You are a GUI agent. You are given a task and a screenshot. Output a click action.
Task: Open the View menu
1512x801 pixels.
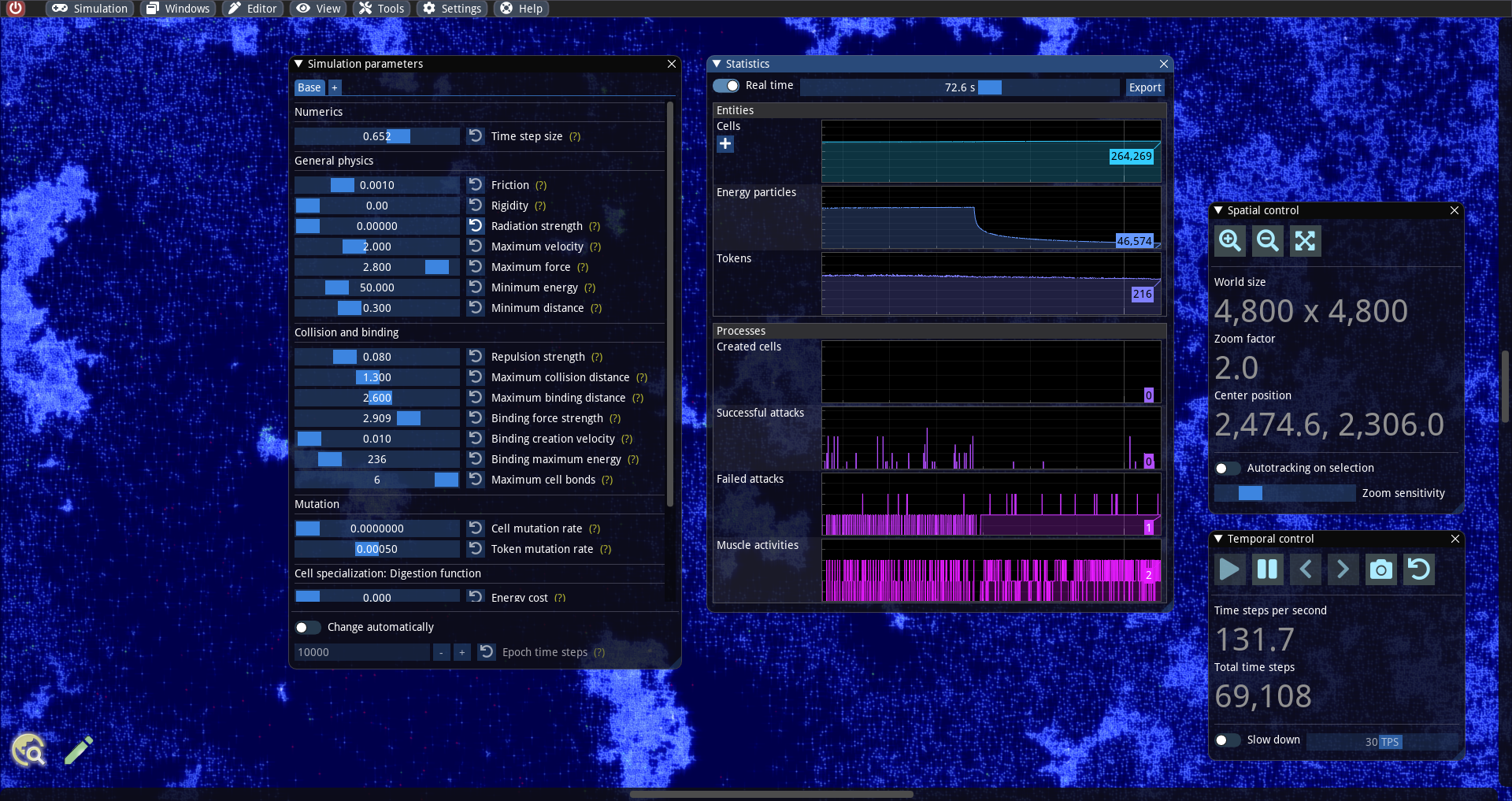[318, 9]
